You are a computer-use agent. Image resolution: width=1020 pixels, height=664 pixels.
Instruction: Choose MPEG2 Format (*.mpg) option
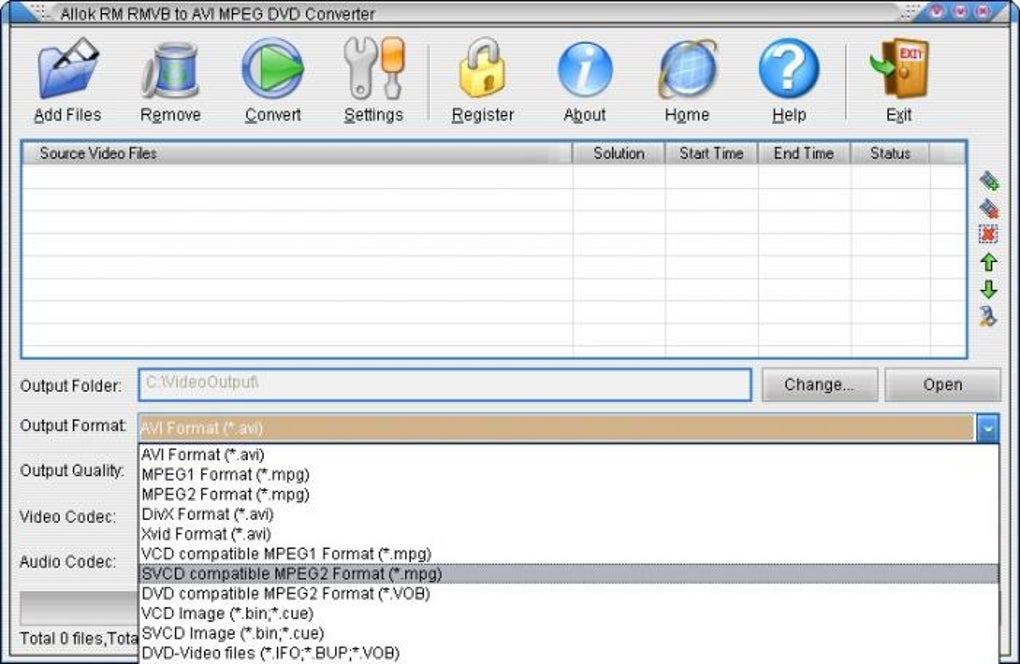569,494
